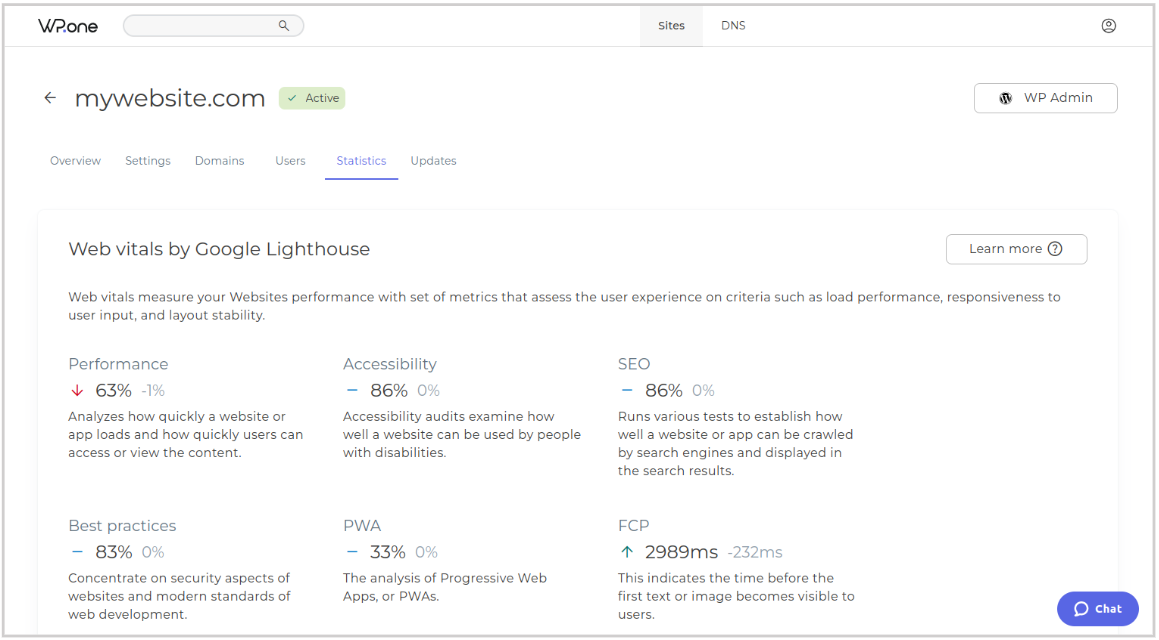Focus the top search field

213,26
